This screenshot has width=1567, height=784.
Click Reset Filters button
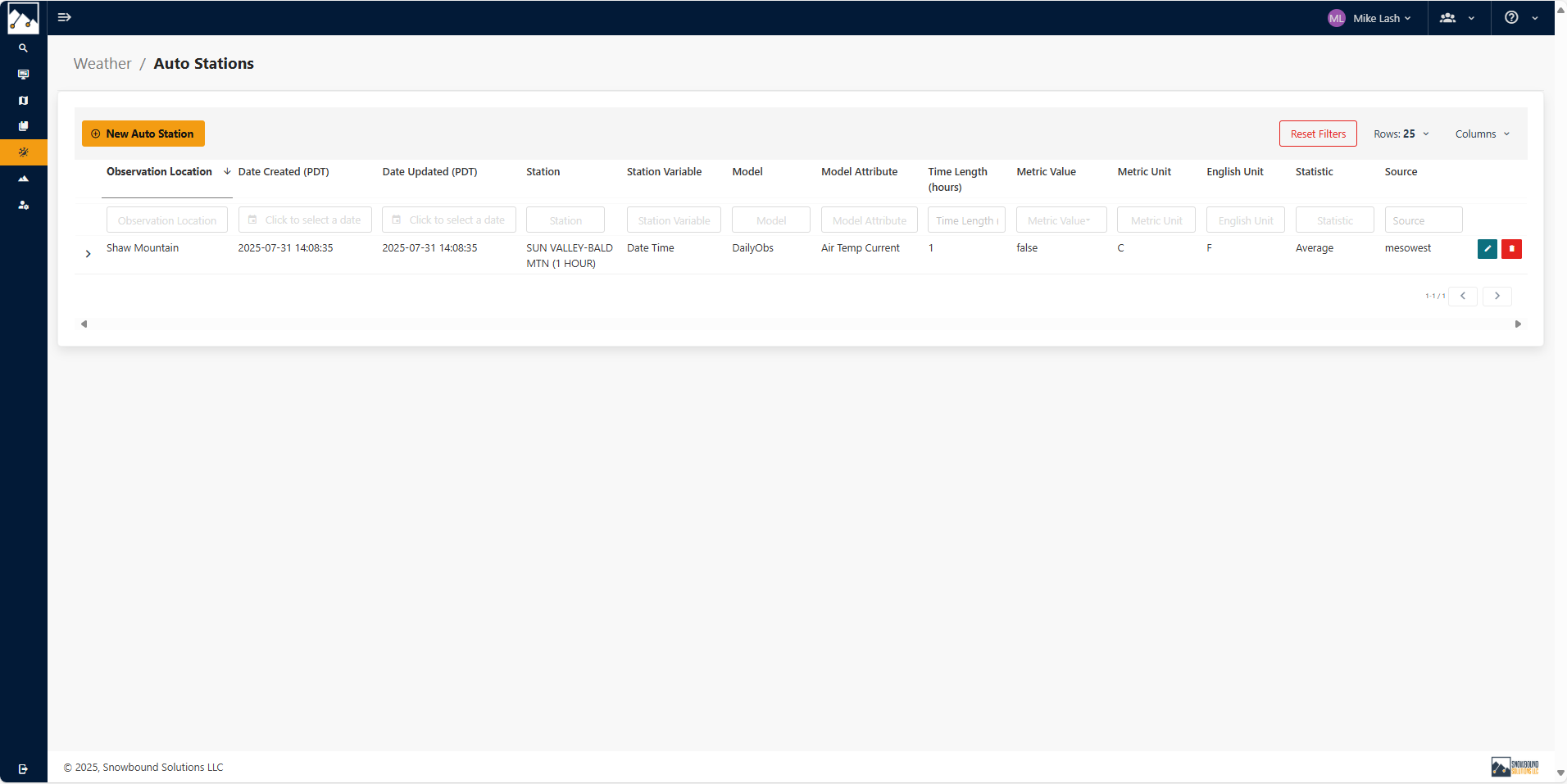pos(1318,134)
